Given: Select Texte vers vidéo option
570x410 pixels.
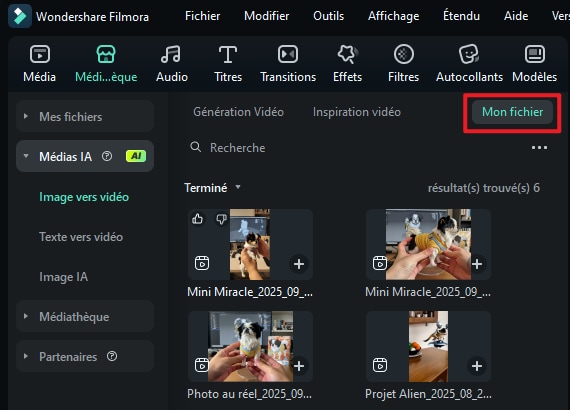Looking at the screenshot, I should (x=81, y=237).
